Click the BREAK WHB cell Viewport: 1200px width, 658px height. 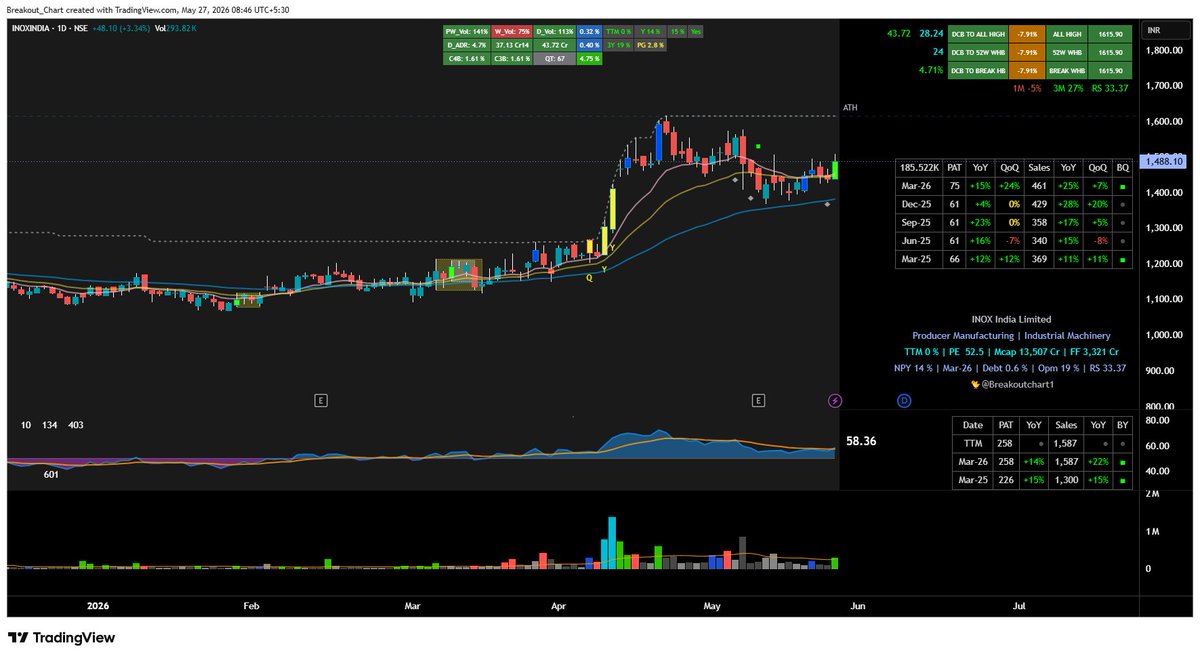point(1069,71)
